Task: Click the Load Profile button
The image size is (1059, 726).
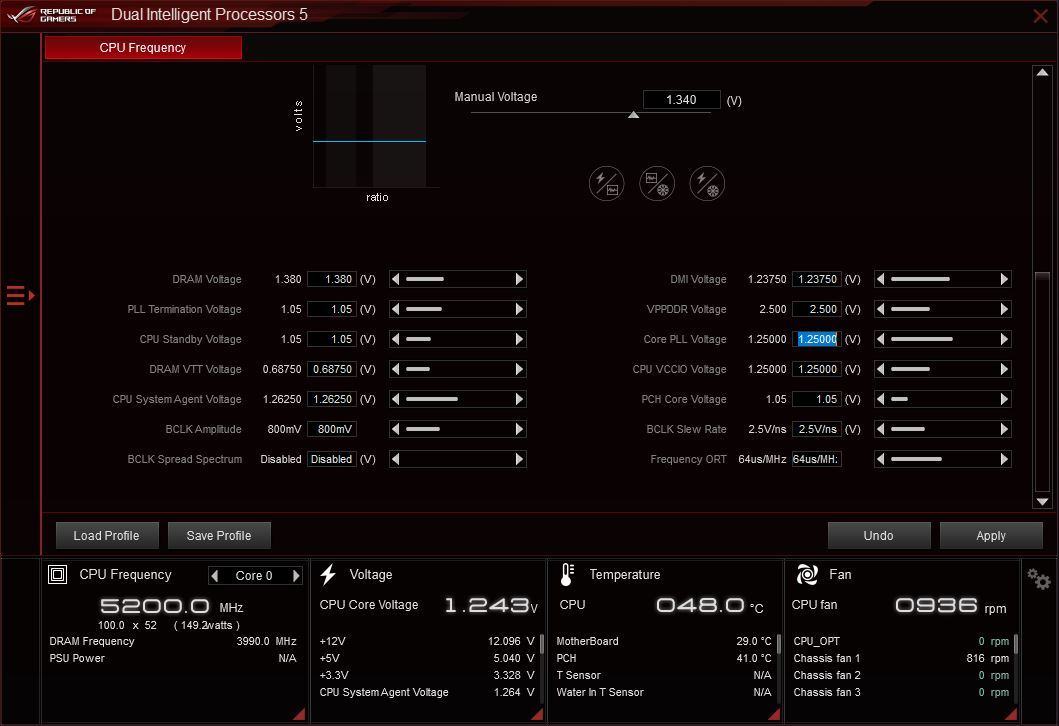Action: 107,536
